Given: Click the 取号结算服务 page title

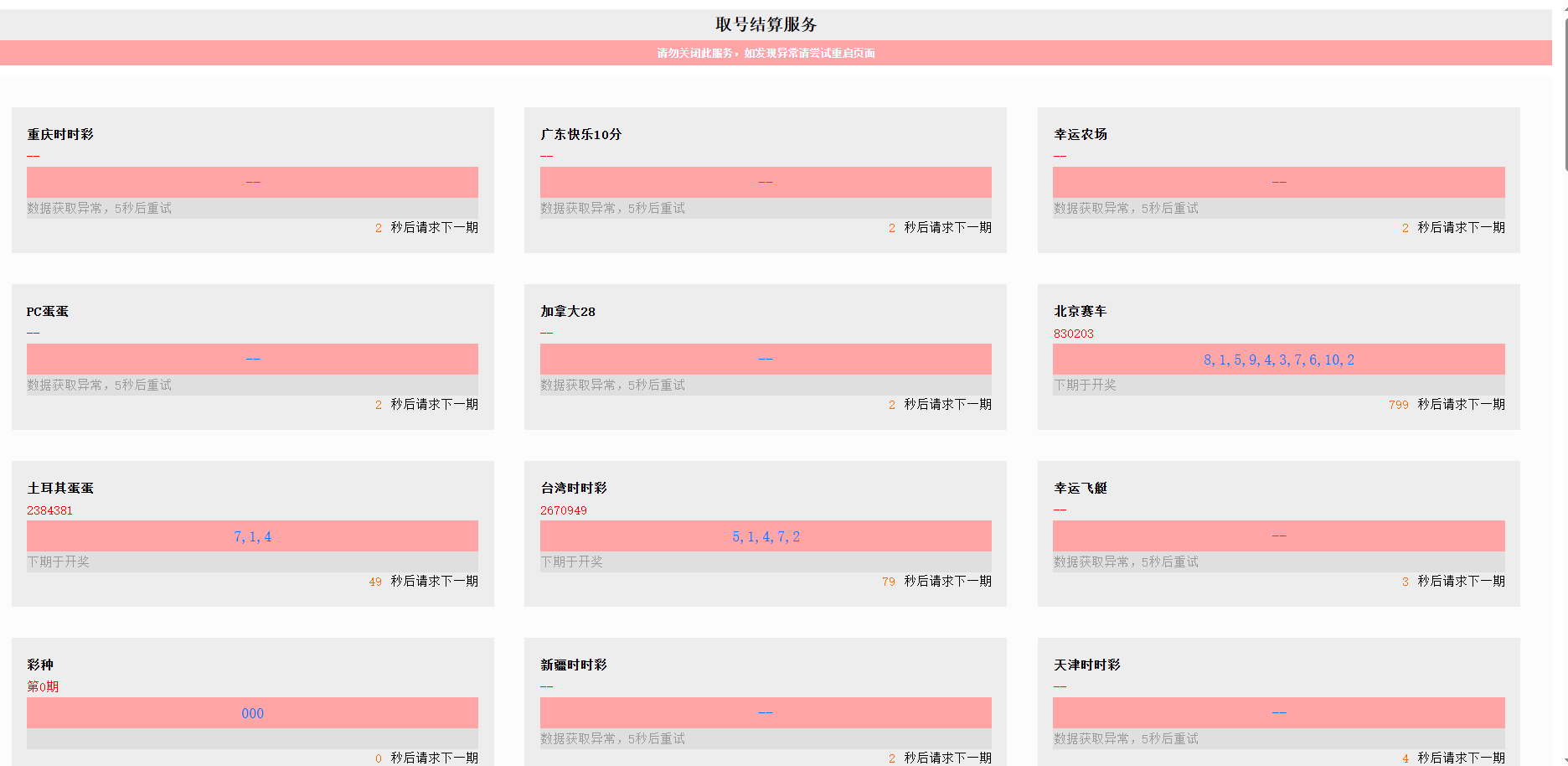Looking at the screenshot, I should pos(766,24).
